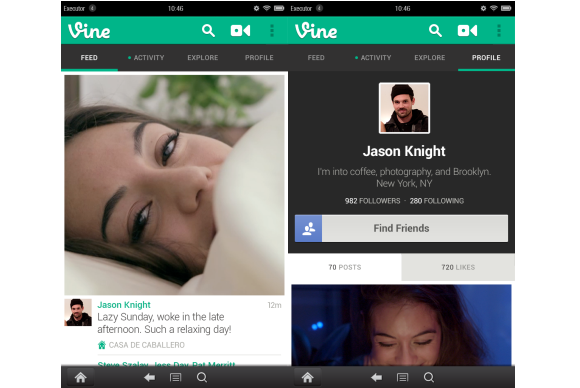Show the 70 Posts tab
Image resolution: width=580 pixels, height=388 pixels.
pos(345,267)
